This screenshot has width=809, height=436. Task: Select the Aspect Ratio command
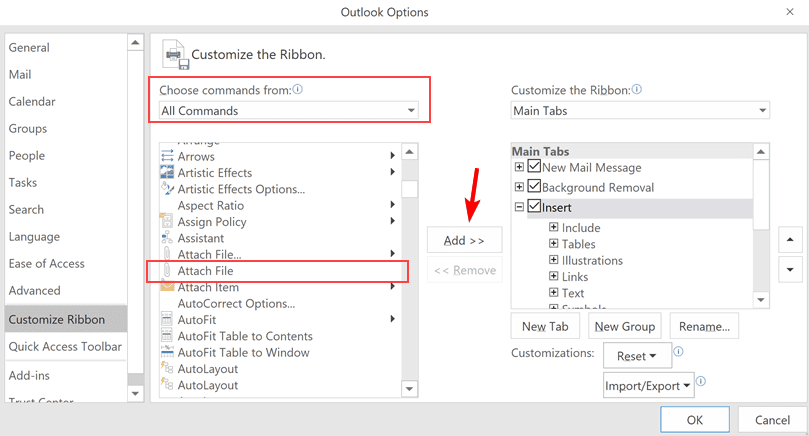tap(281, 205)
